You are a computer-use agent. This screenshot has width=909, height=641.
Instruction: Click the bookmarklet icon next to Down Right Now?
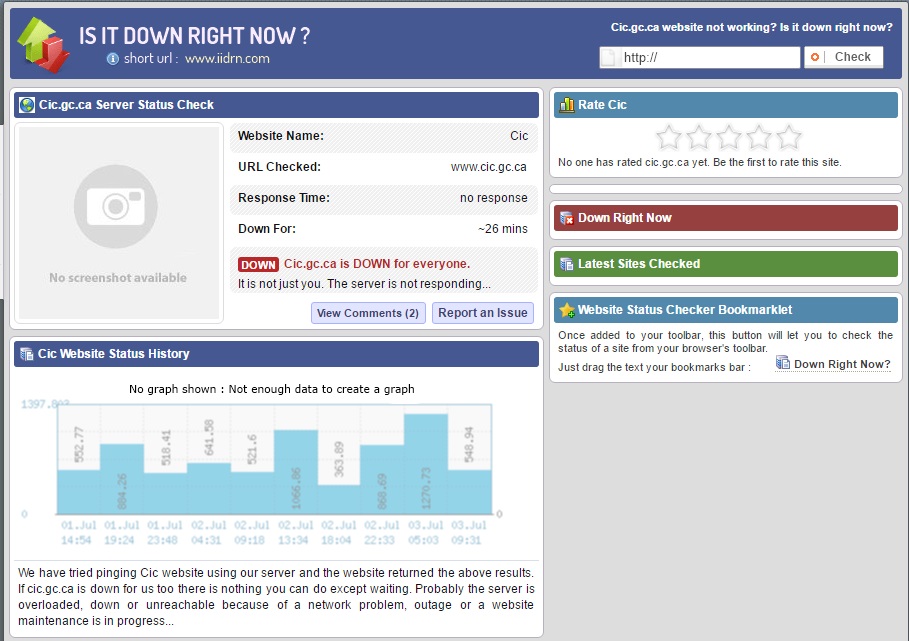783,363
